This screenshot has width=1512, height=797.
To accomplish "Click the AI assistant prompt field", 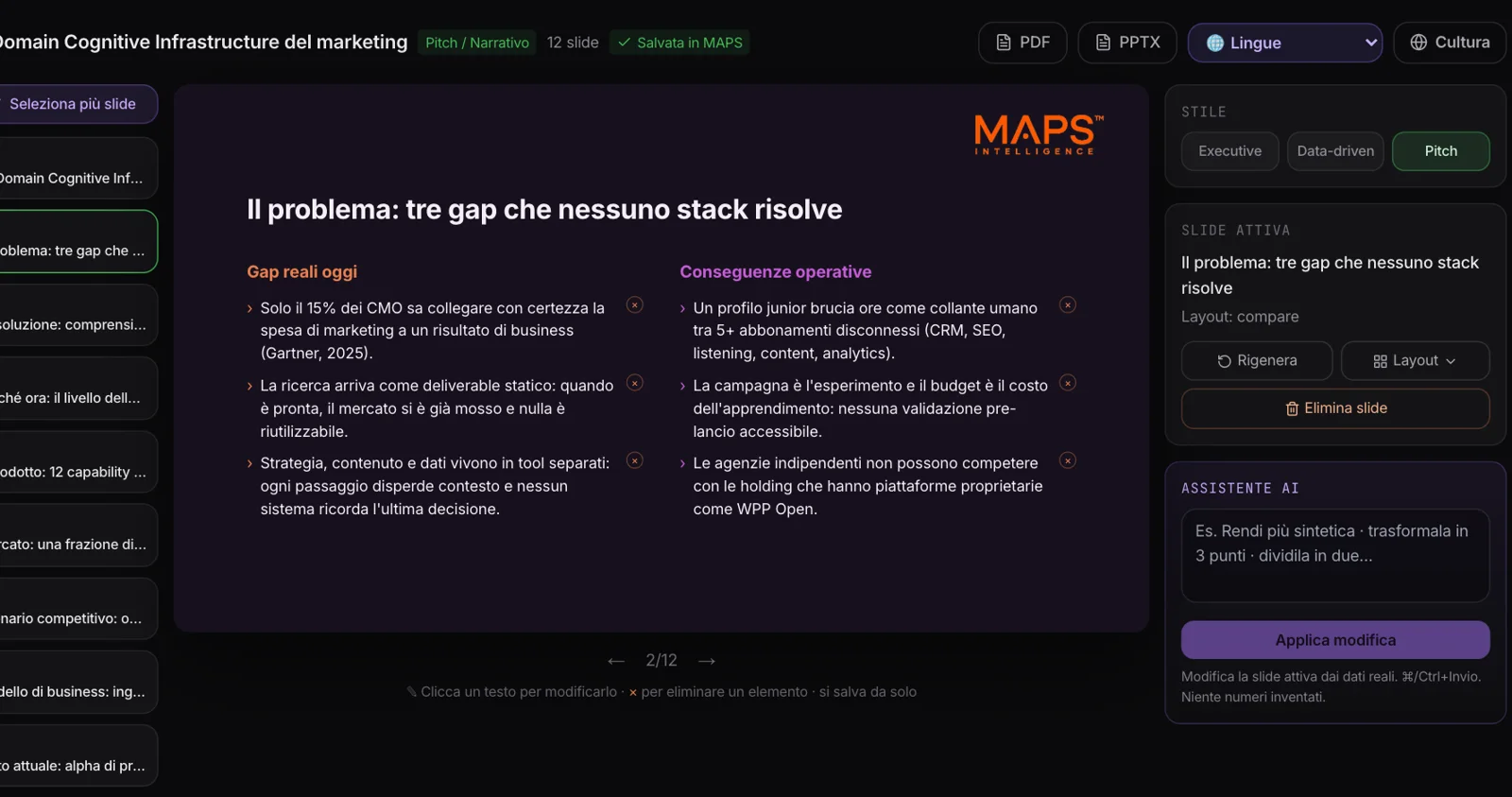I will pyautogui.click(x=1335, y=556).
